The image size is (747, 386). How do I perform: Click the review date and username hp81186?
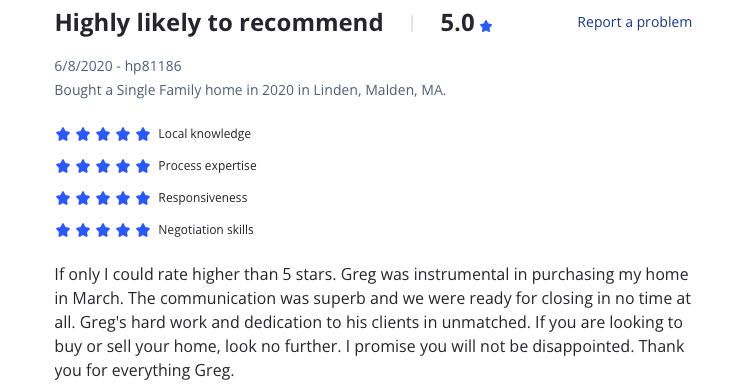pyautogui.click(x=118, y=66)
